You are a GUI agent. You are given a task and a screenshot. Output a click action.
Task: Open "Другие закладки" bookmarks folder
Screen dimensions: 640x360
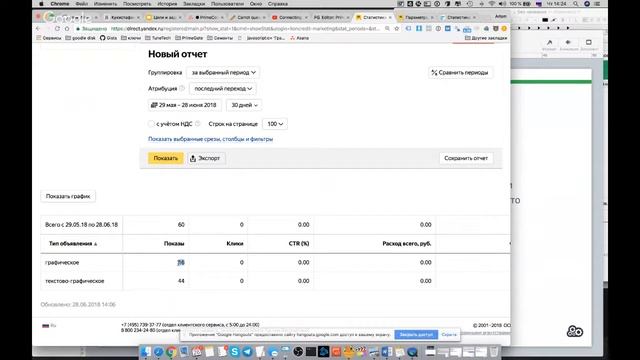click(x=486, y=38)
